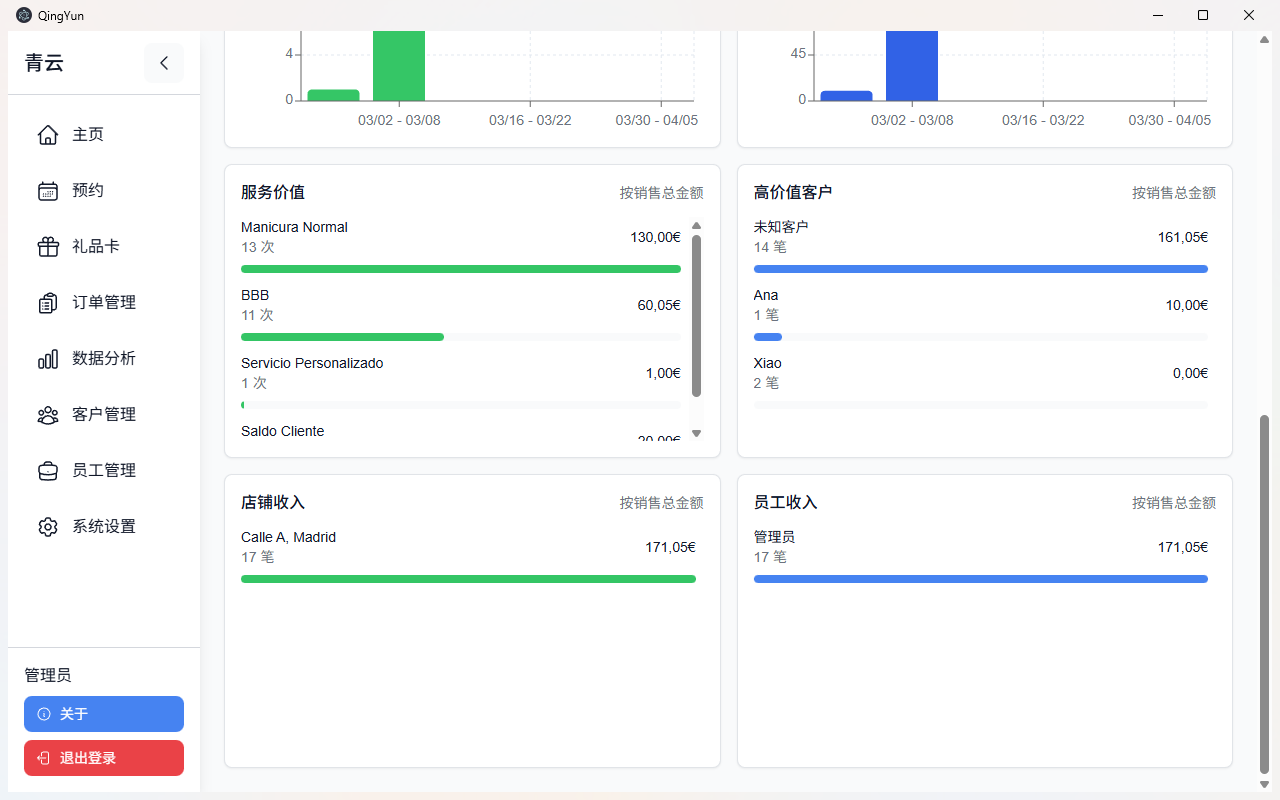Go to 预约 in the sidebar
The height and width of the screenshot is (800, 1280).
pyautogui.click(x=104, y=191)
